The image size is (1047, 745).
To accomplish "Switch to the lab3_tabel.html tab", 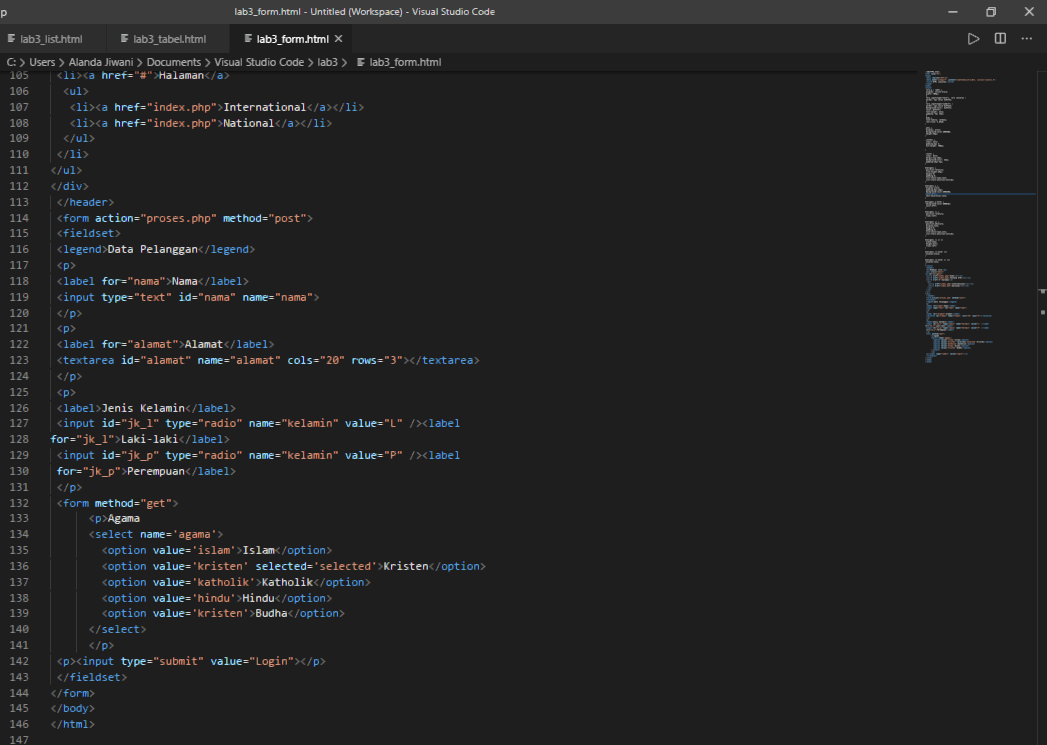I will pyautogui.click(x=164, y=39).
